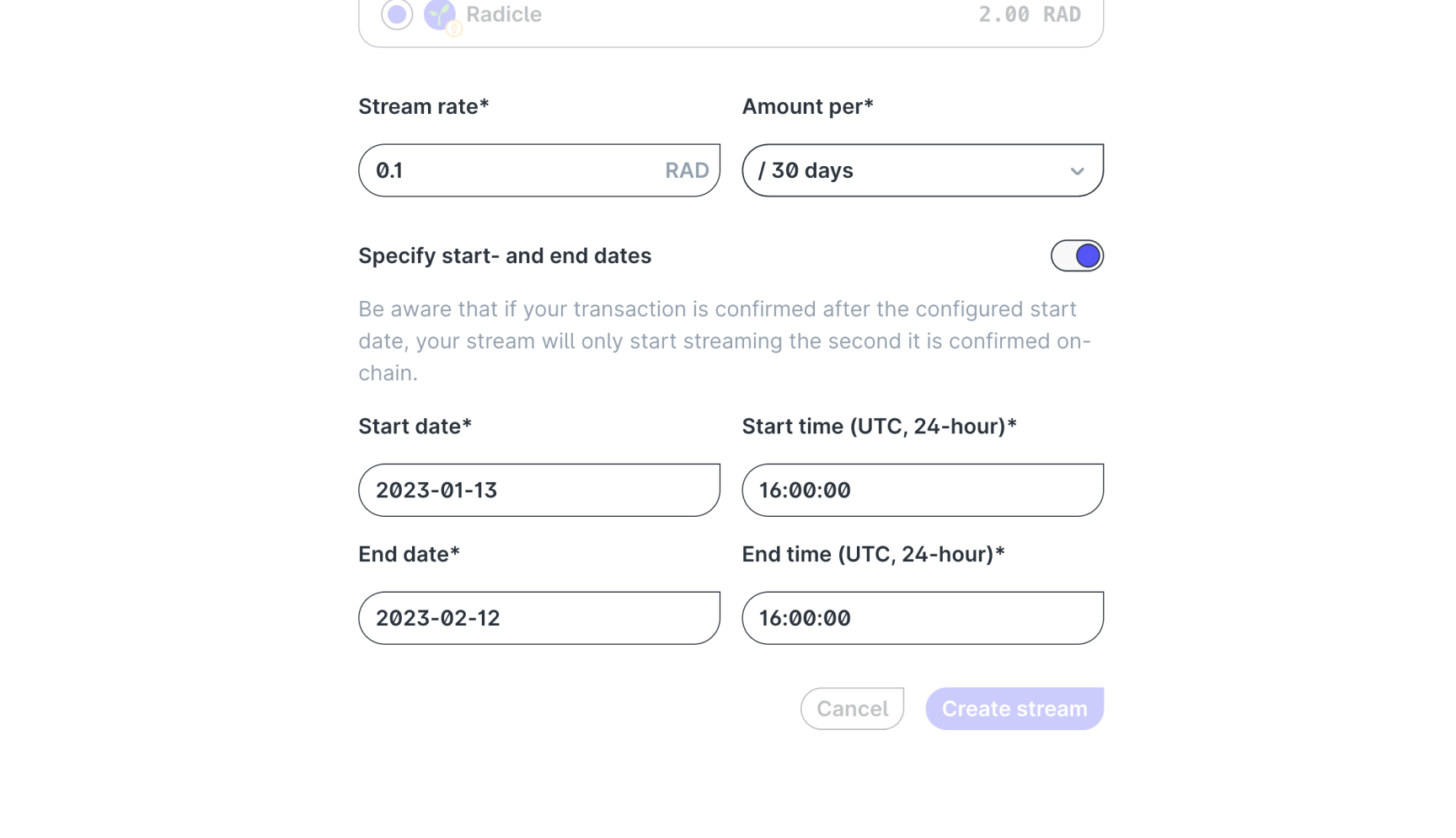Select the Radicle token radio button
This screenshot has width=1456, height=838.
click(397, 14)
